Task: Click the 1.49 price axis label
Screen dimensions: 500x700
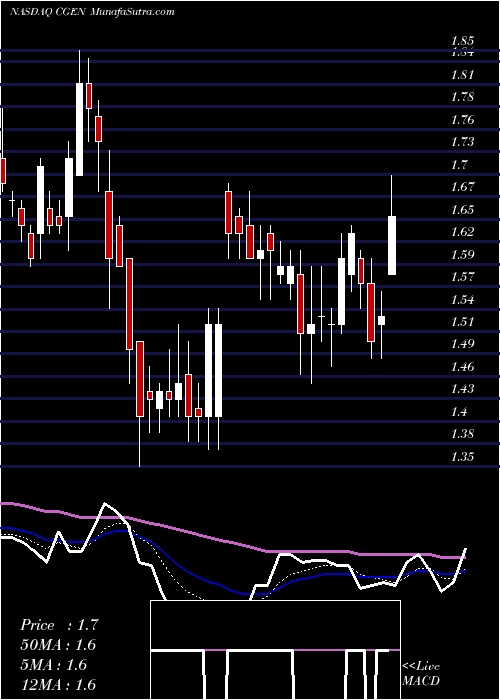Action: pyautogui.click(x=463, y=344)
